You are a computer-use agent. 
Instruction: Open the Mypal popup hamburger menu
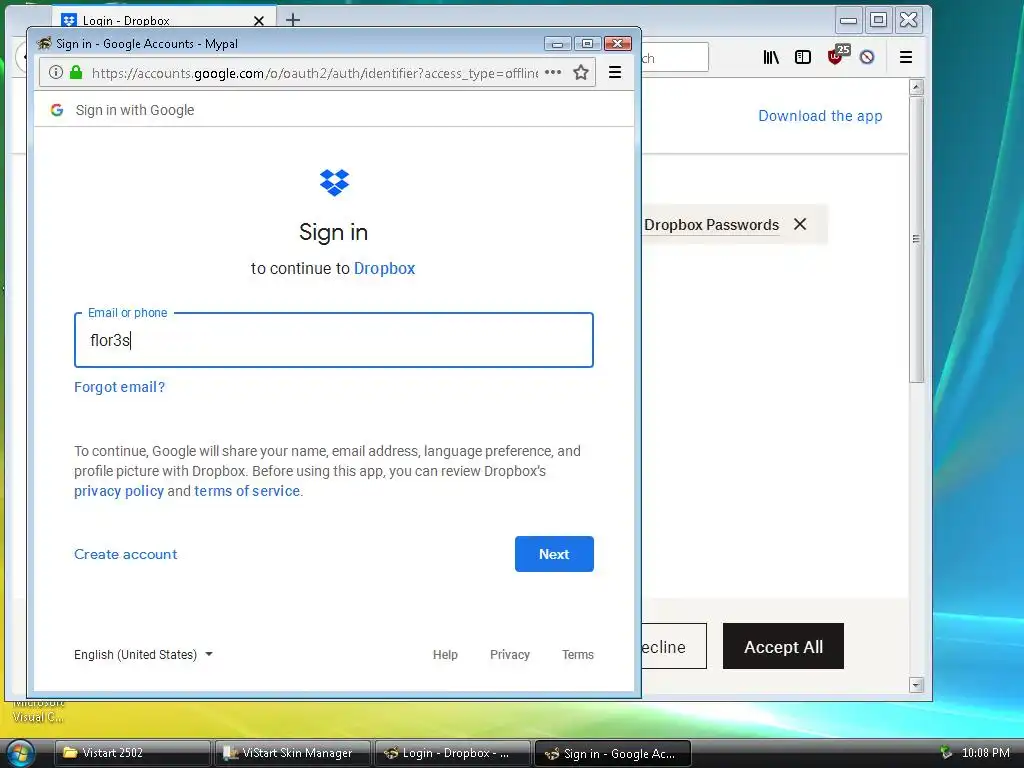click(615, 72)
